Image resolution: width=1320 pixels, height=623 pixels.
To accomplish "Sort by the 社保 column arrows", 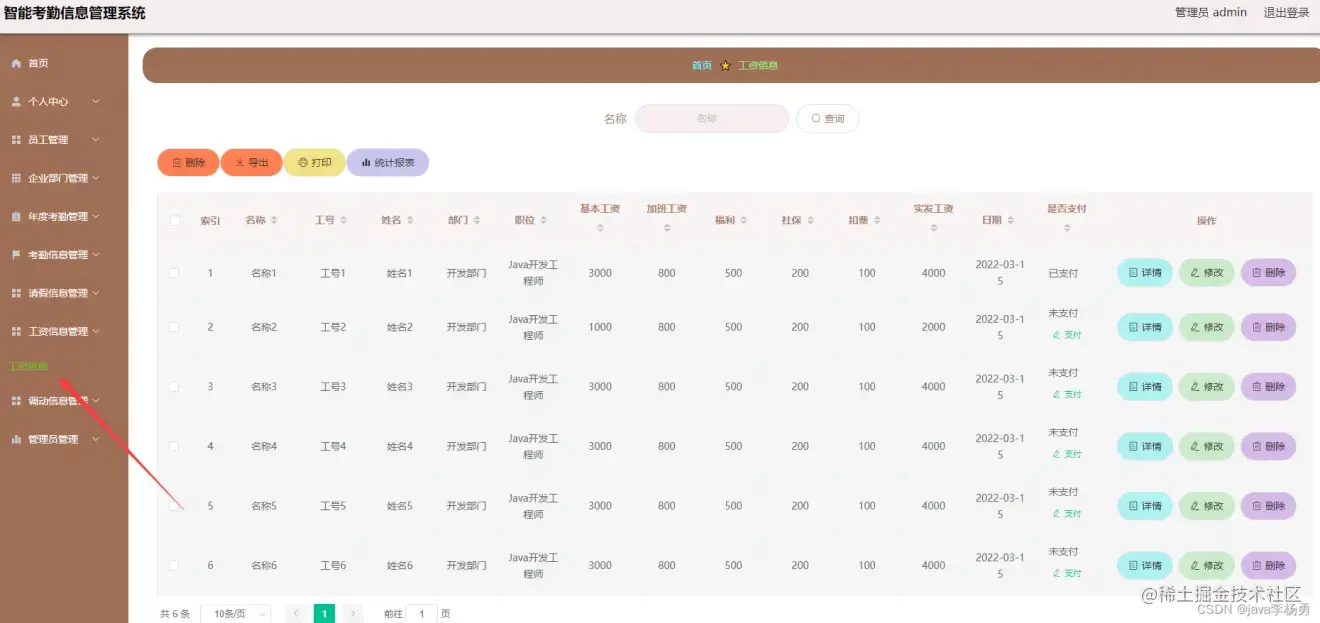I will [811, 220].
